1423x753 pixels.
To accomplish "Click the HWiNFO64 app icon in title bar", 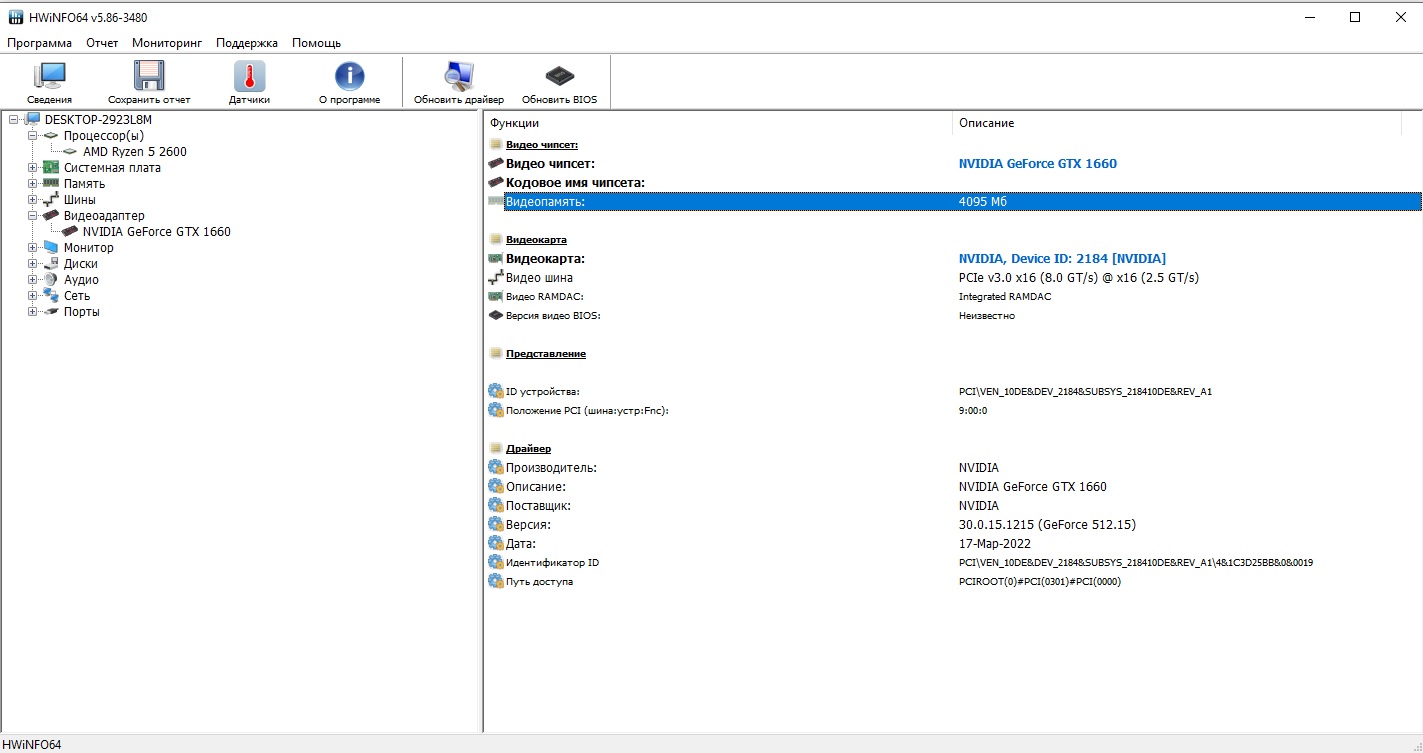I will click(16, 17).
